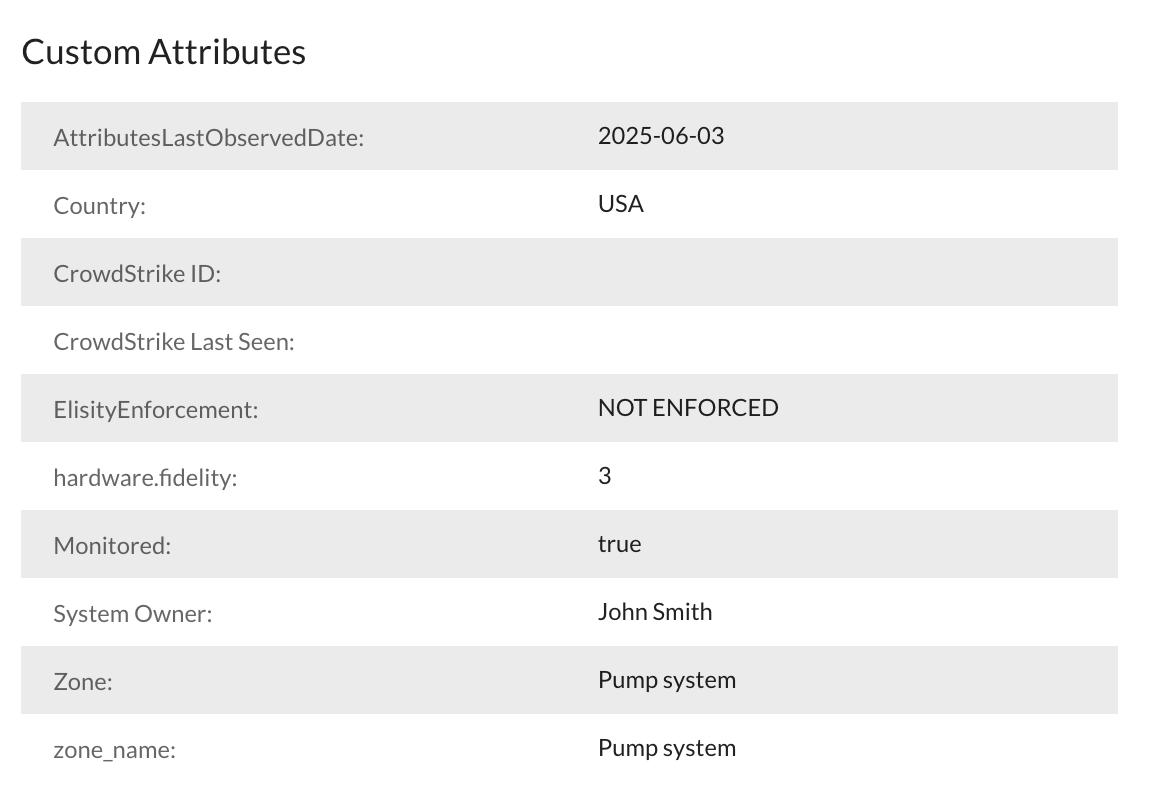
Task: Select the Country attribute label
Action: pyautogui.click(x=99, y=206)
